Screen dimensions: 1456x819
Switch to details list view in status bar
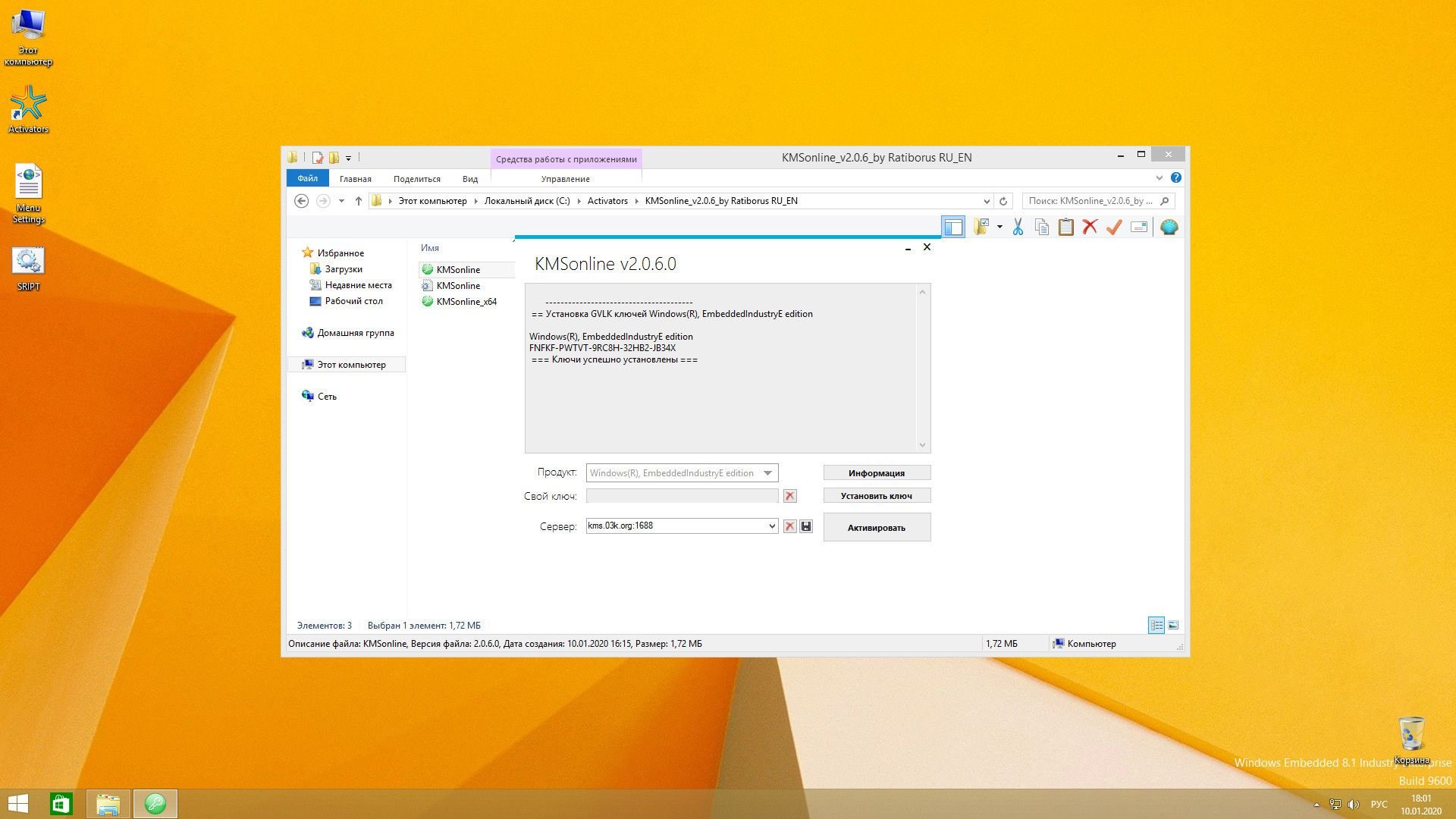pyautogui.click(x=1156, y=626)
